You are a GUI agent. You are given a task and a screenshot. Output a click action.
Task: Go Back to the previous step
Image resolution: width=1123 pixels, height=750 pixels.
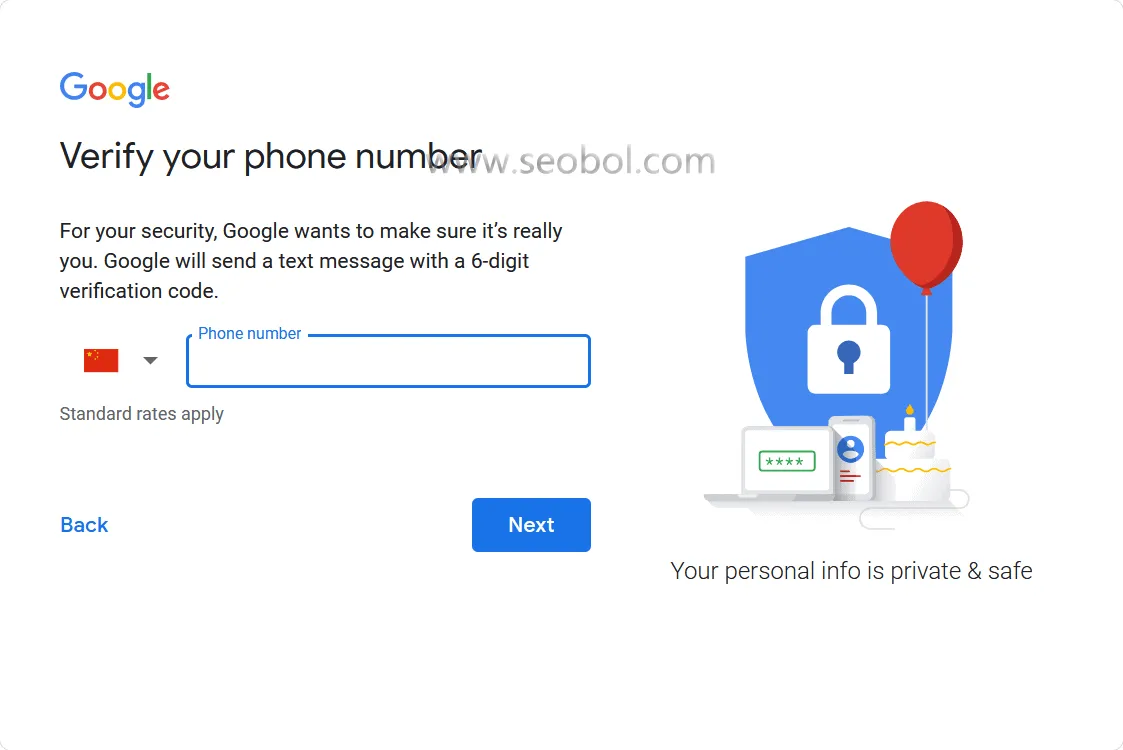pos(85,525)
